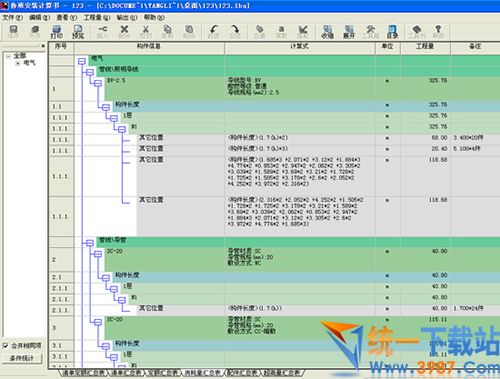Screen dimensions: 500x379
Task: Select the 电气 item in left tree
Action: point(29,63)
